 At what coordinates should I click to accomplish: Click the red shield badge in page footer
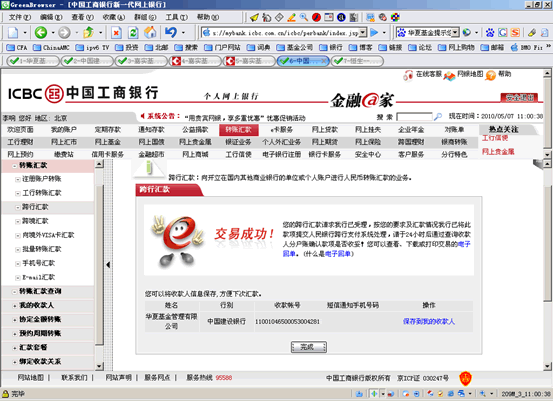[x=465, y=378]
